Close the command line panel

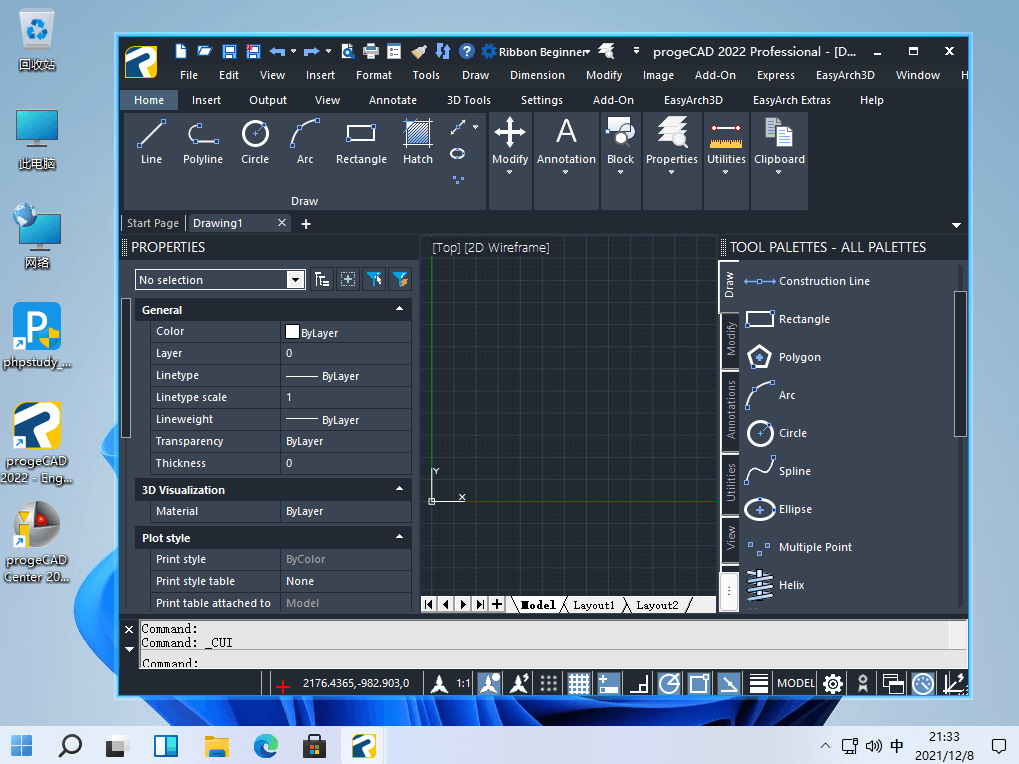[129, 629]
